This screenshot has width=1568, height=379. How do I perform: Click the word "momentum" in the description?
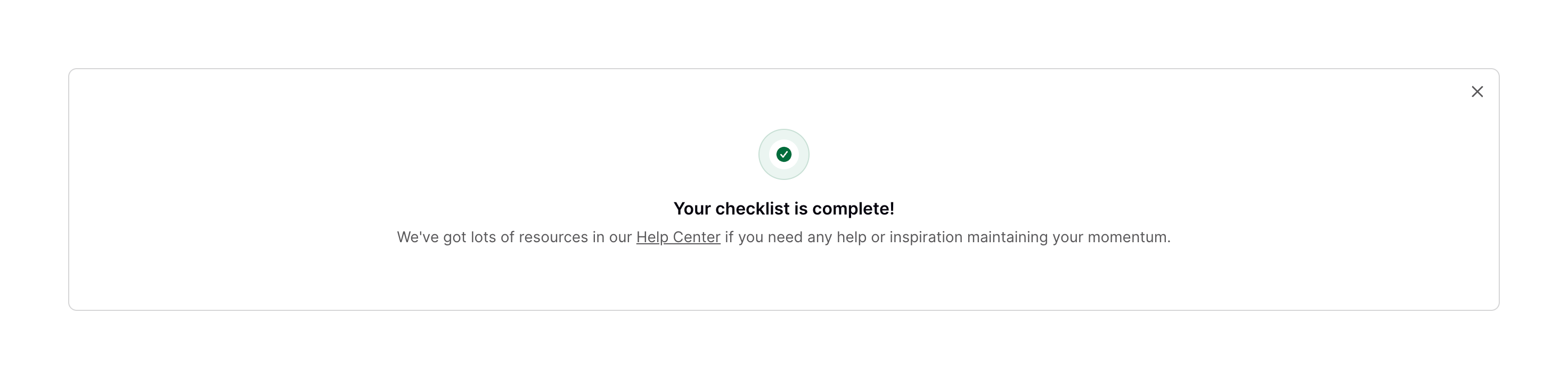tap(1126, 237)
